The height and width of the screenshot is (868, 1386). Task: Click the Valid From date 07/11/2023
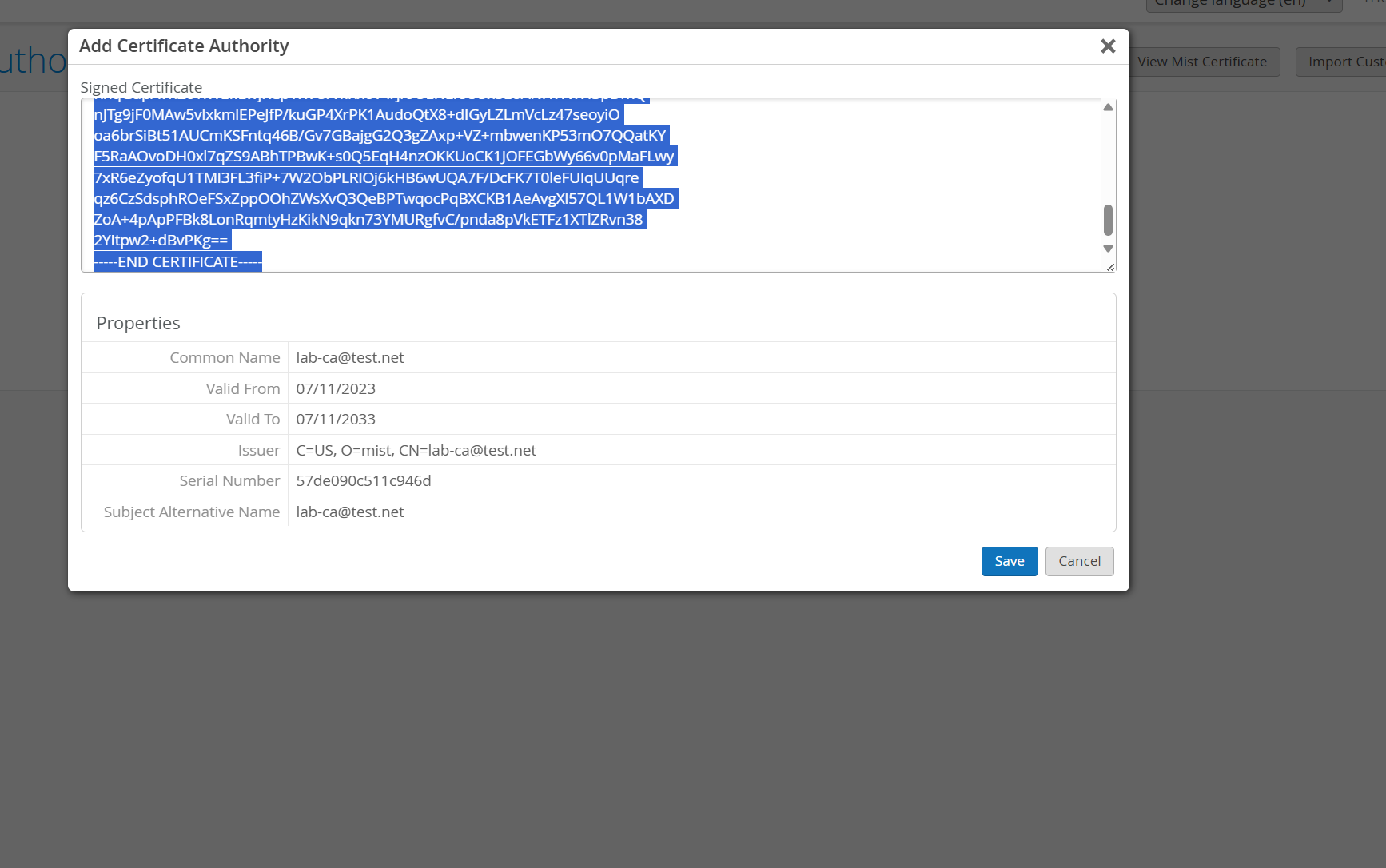pos(336,388)
